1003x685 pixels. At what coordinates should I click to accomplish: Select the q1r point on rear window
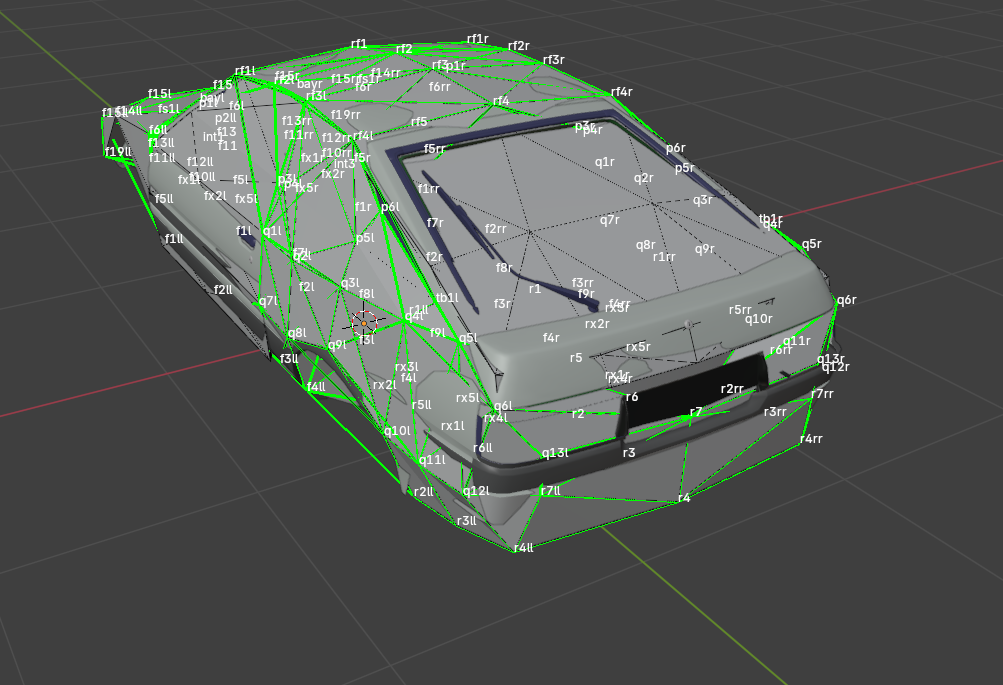click(x=605, y=162)
